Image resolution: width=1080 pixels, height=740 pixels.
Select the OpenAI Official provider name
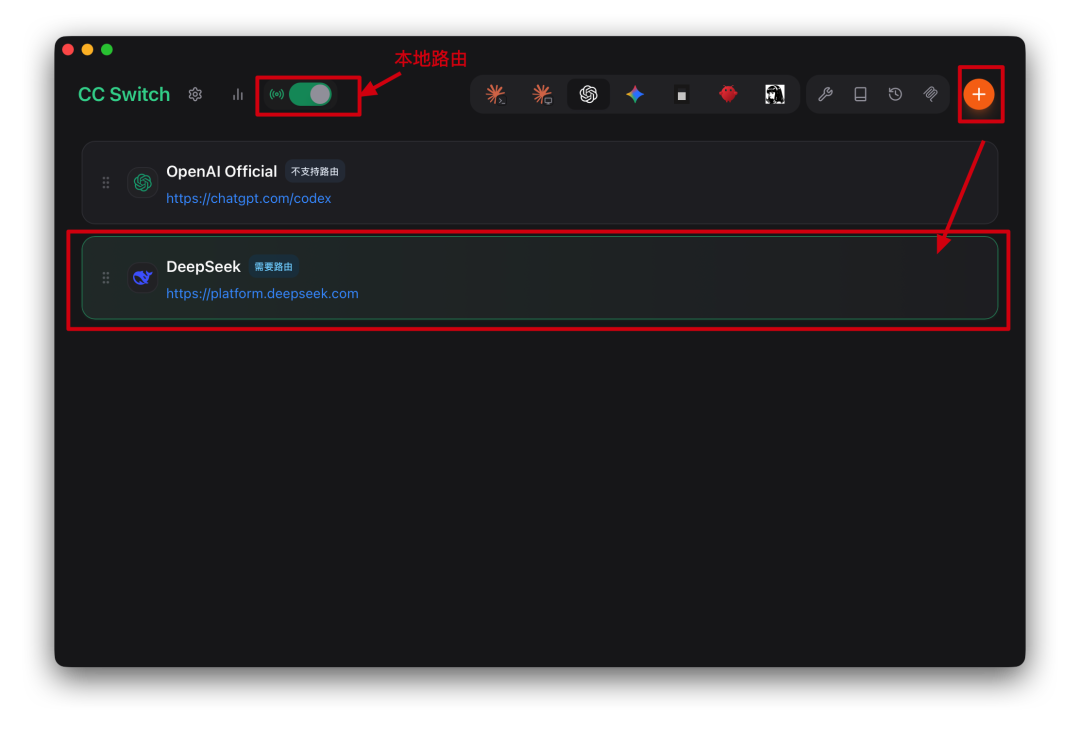click(x=222, y=172)
